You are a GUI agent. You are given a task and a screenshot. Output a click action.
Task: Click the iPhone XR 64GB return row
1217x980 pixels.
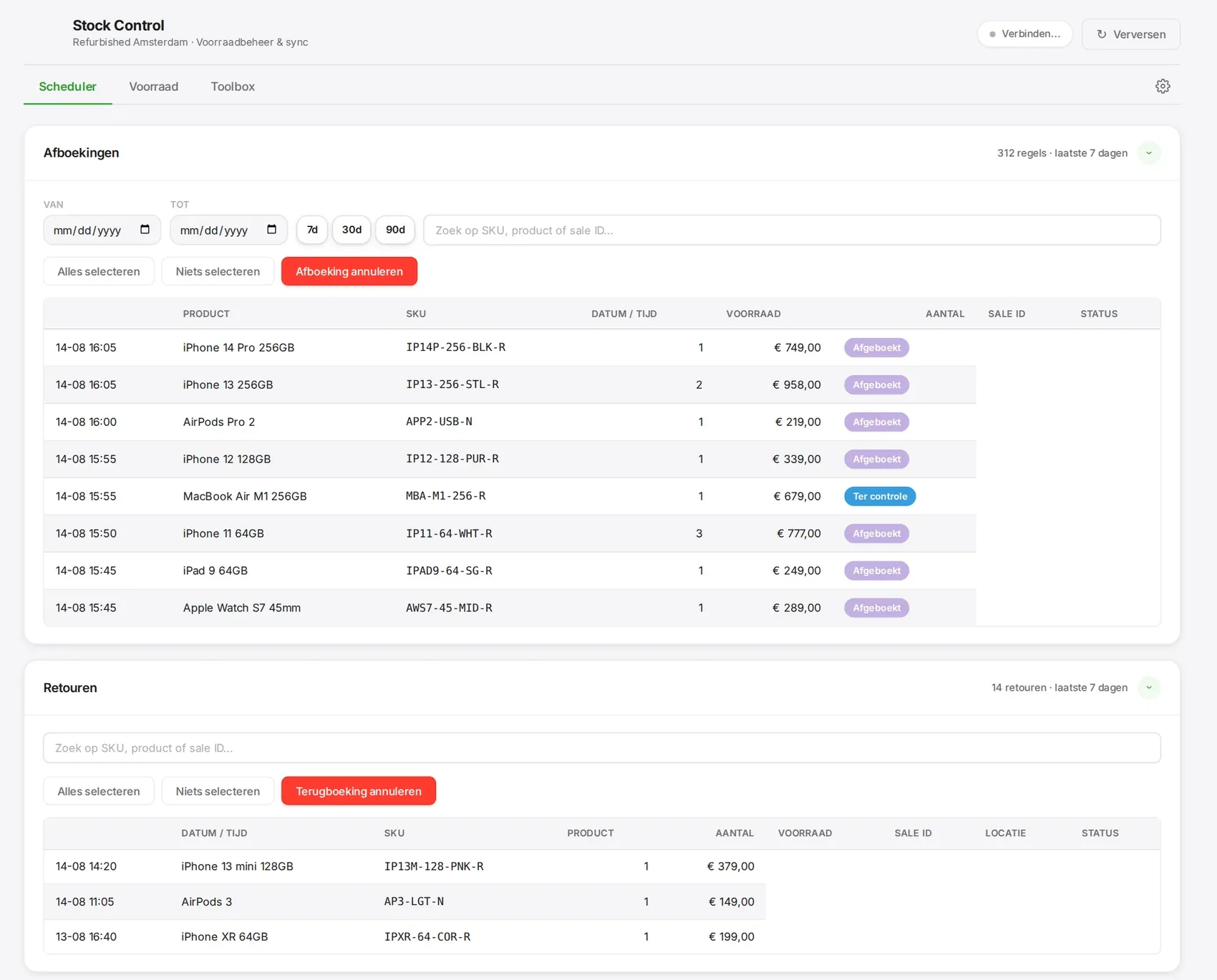point(404,936)
